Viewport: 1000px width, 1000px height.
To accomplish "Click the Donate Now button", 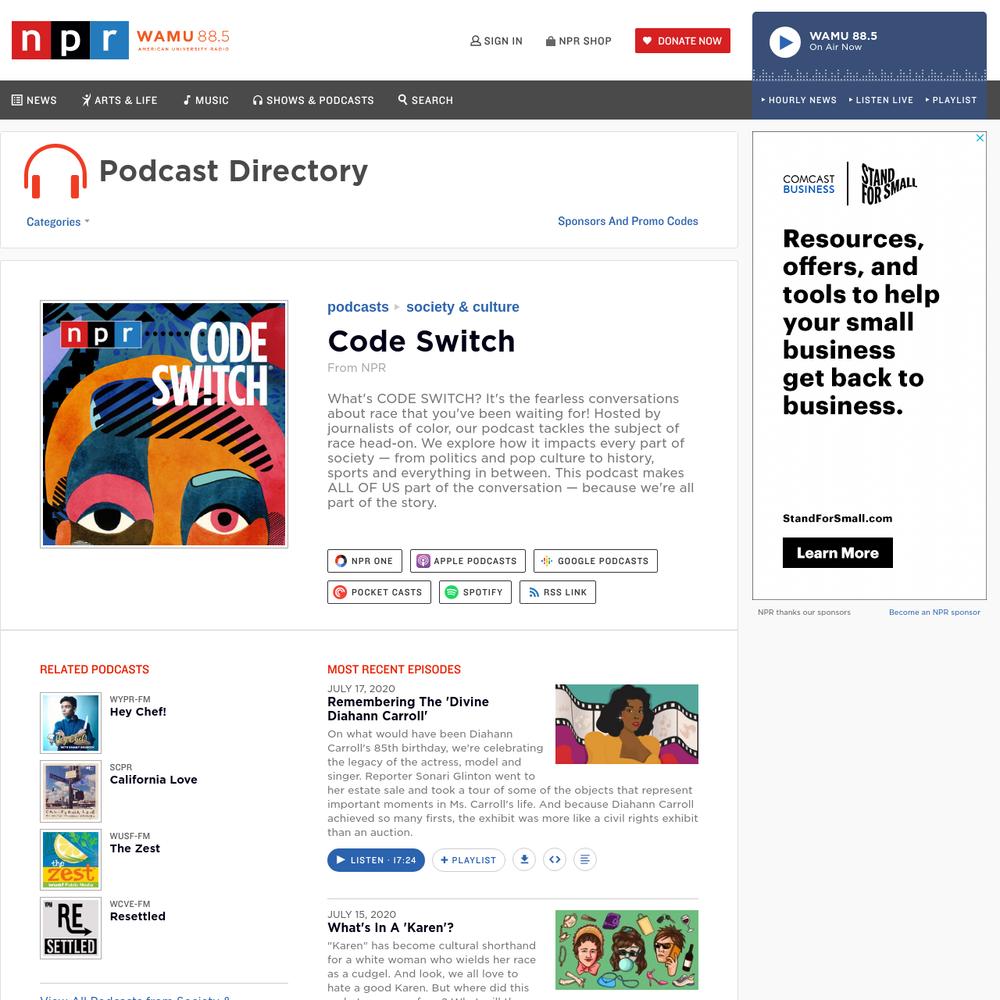I will pyautogui.click(x=682, y=41).
